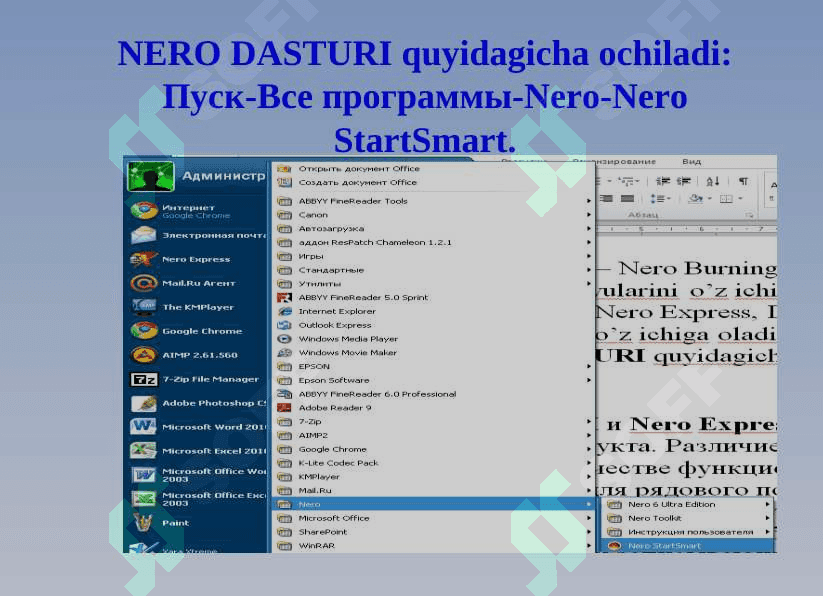Screen dimensions: 823x596
Task: Click Word shading paint bucket icon
Action: pyautogui.click(x=695, y=199)
